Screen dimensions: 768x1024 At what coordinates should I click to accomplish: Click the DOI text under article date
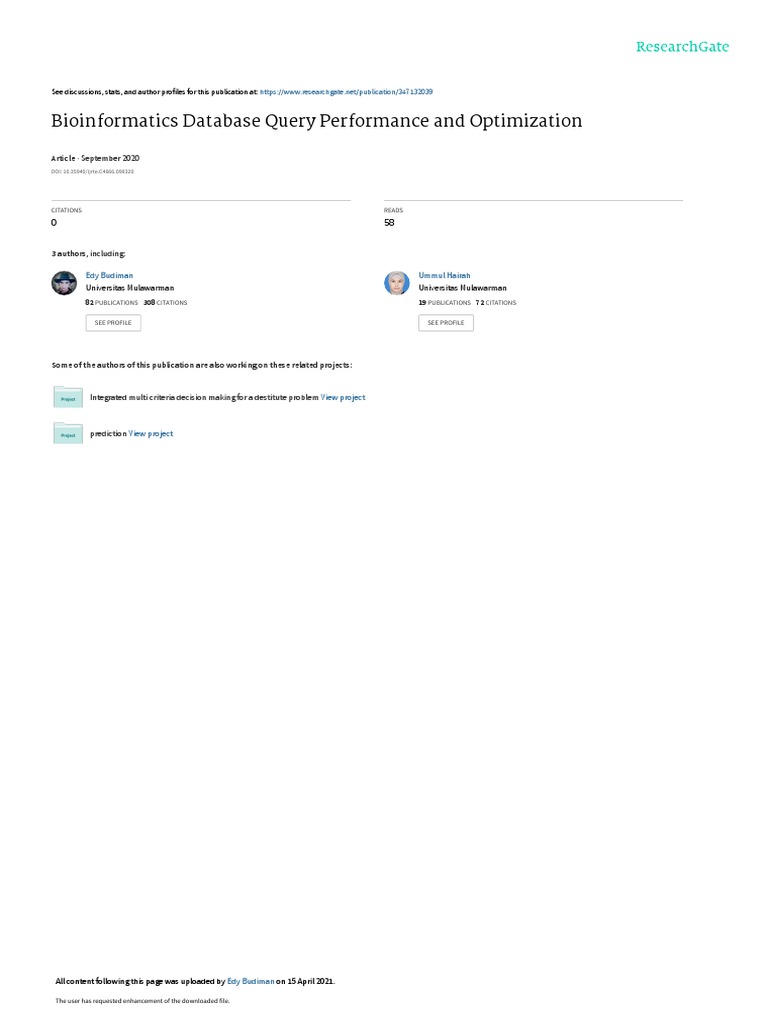[x=93, y=172]
